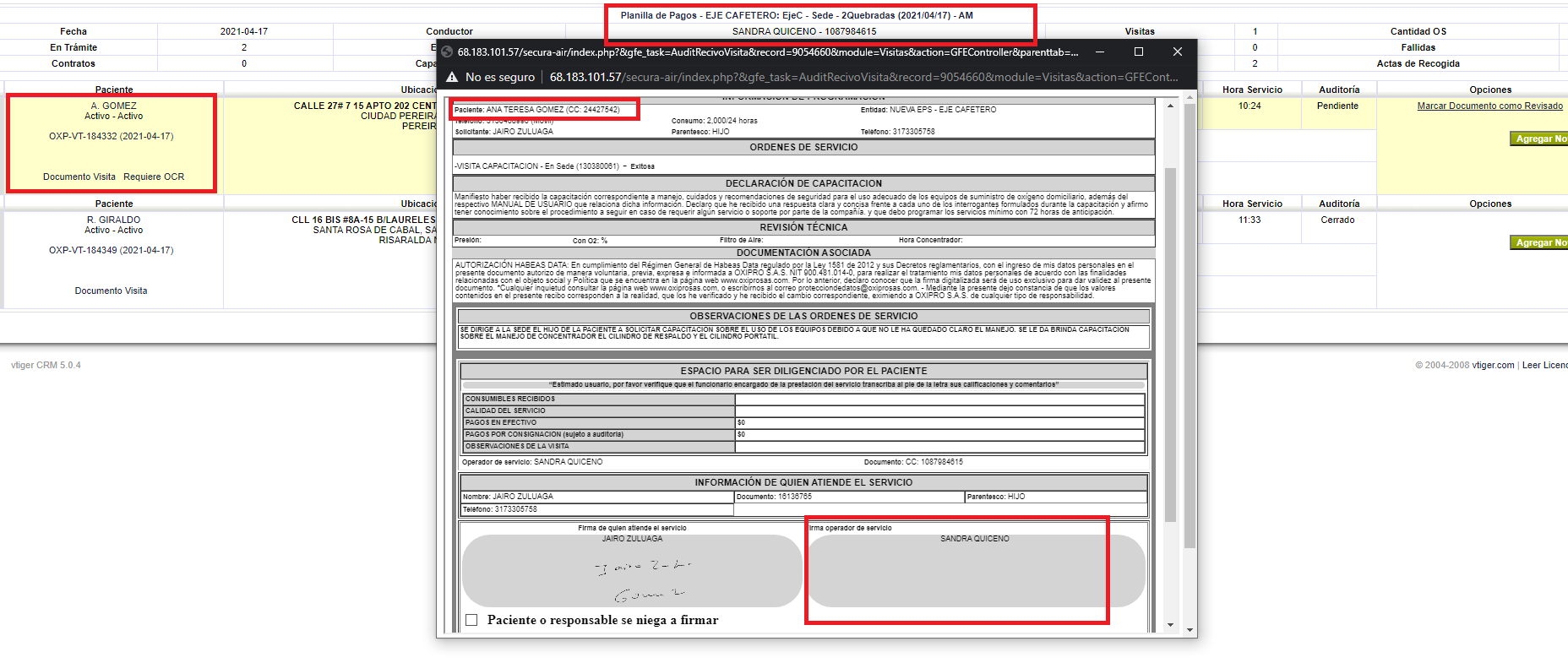The height and width of the screenshot is (663, 1568).
Task: Click 'vtiger CRM 5.0.4' footer text
Action: click(46, 365)
